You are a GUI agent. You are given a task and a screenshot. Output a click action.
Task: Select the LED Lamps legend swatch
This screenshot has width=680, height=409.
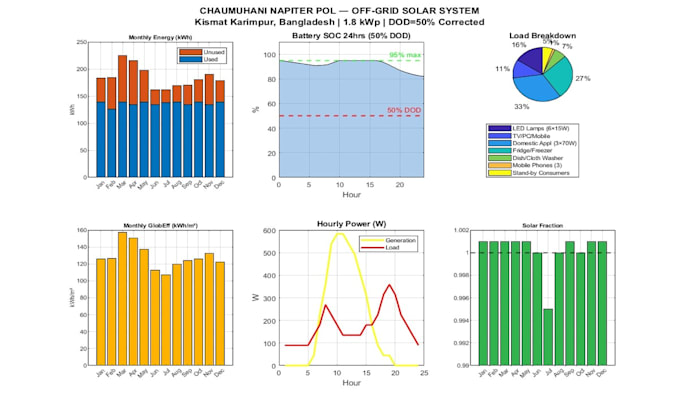tap(499, 128)
